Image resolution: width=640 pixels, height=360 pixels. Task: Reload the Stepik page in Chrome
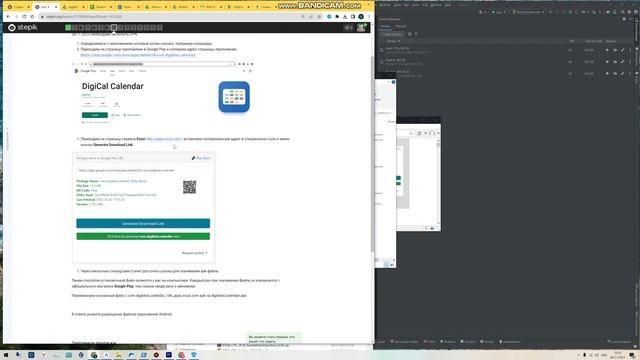coord(24,17)
